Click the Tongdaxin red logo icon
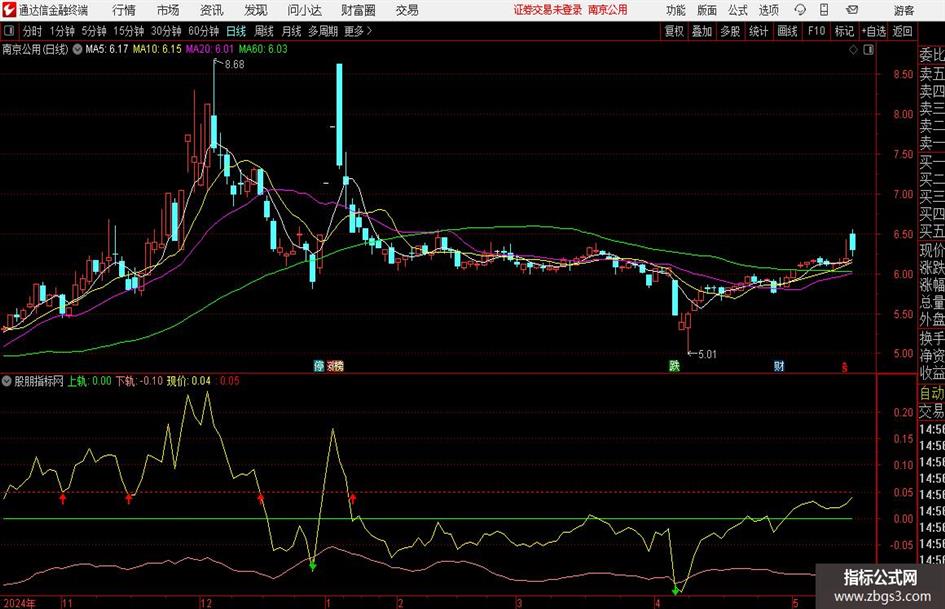 pos(9,10)
